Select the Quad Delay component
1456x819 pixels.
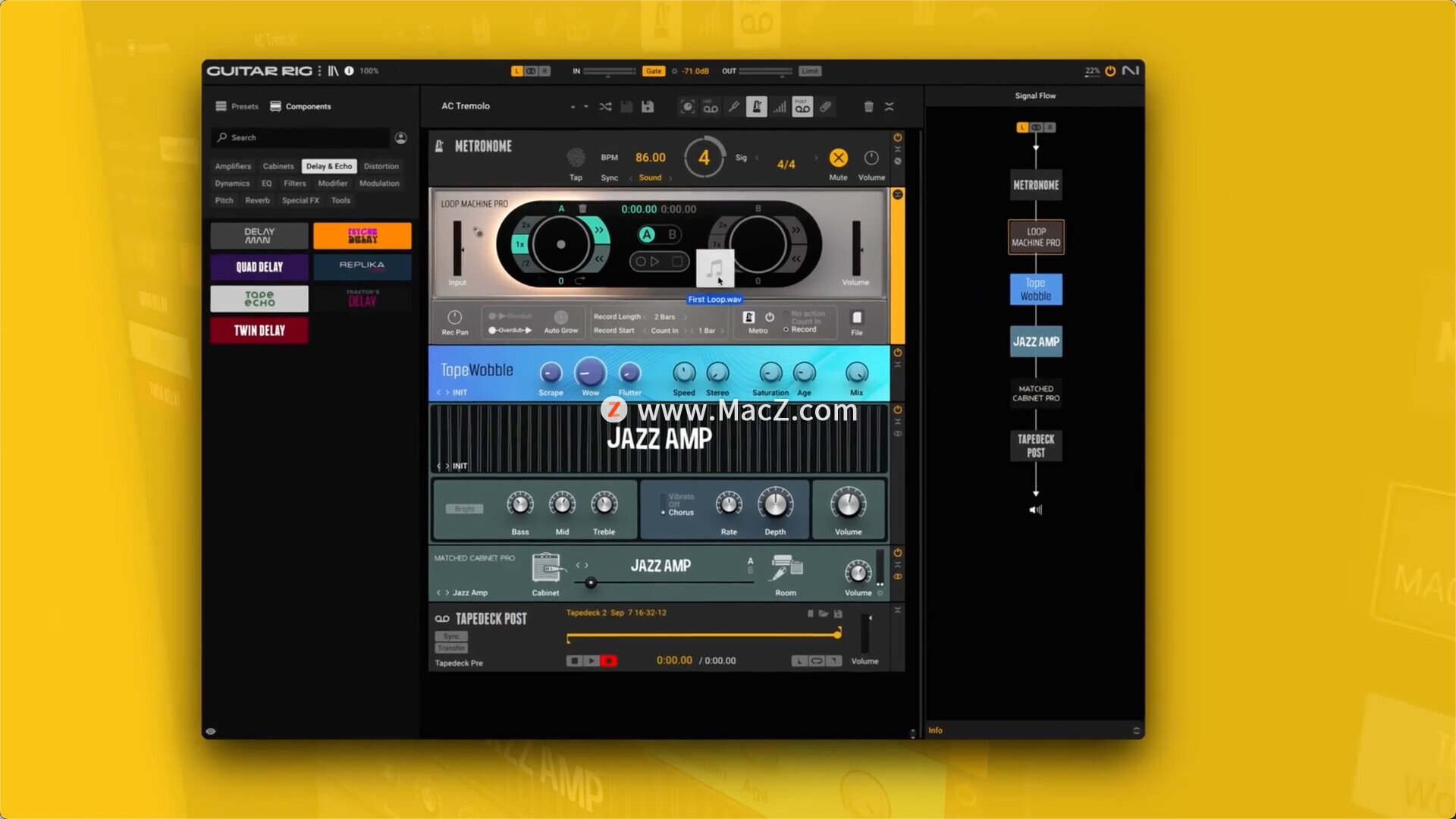(259, 268)
